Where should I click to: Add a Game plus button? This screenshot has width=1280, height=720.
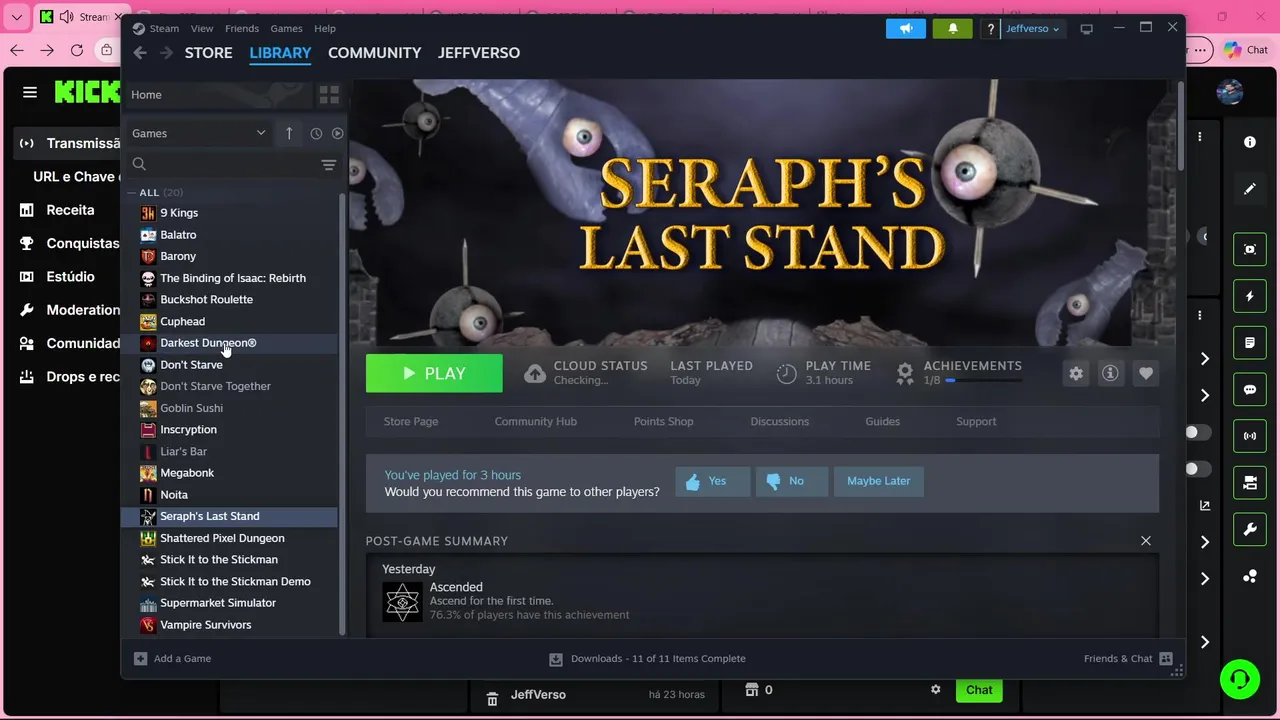click(x=172, y=658)
